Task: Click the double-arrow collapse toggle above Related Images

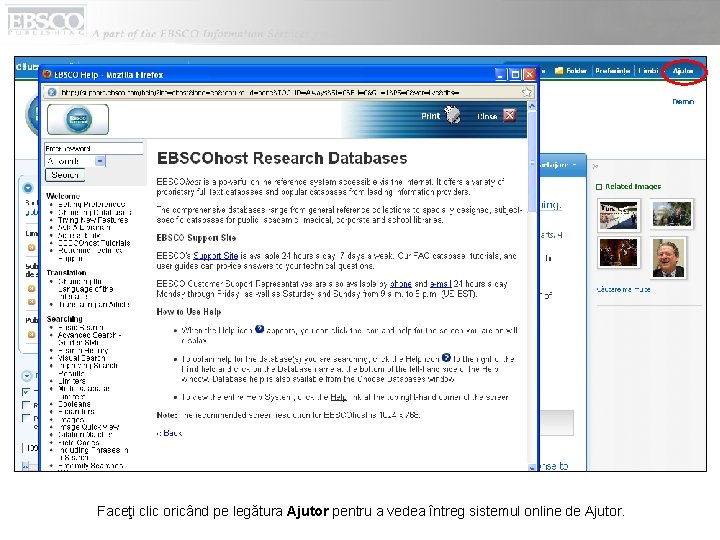Action: (x=595, y=166)
